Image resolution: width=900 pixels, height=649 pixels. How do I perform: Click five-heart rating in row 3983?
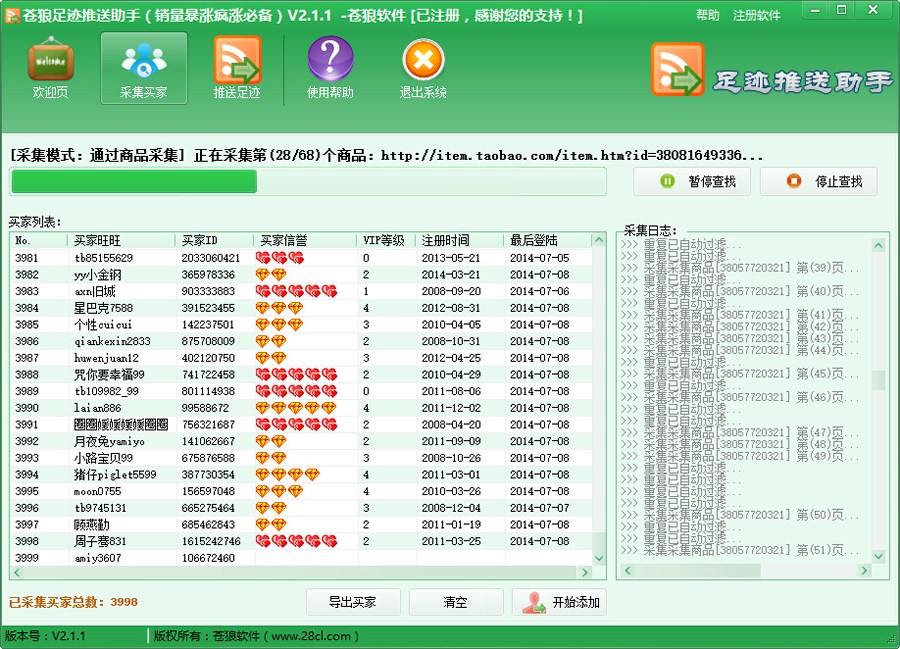click(x=297, y=292)
